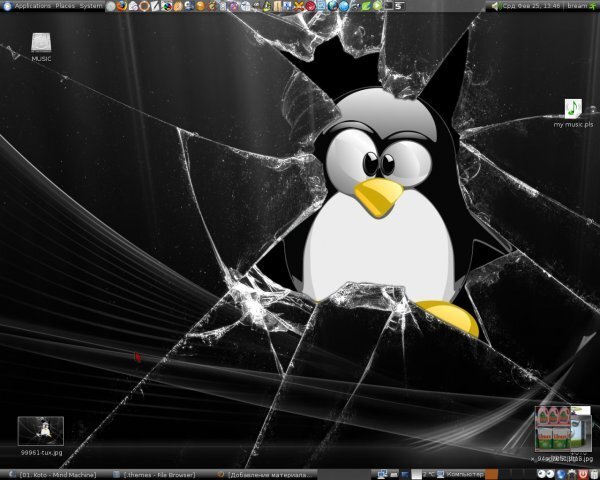Viewport: 600px width, 480px height.
Task: Open the text editor pencil launcher
Action: coord(155,6)
